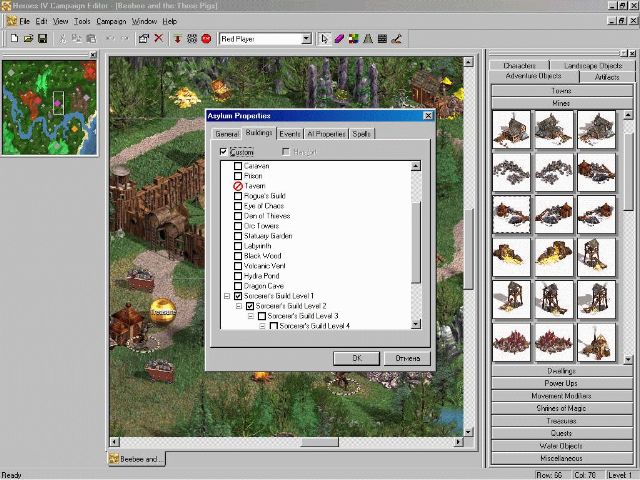Screen dimensions: 640x480
Task: Save the map with the floppy disk icon
Action: [42, 39]
